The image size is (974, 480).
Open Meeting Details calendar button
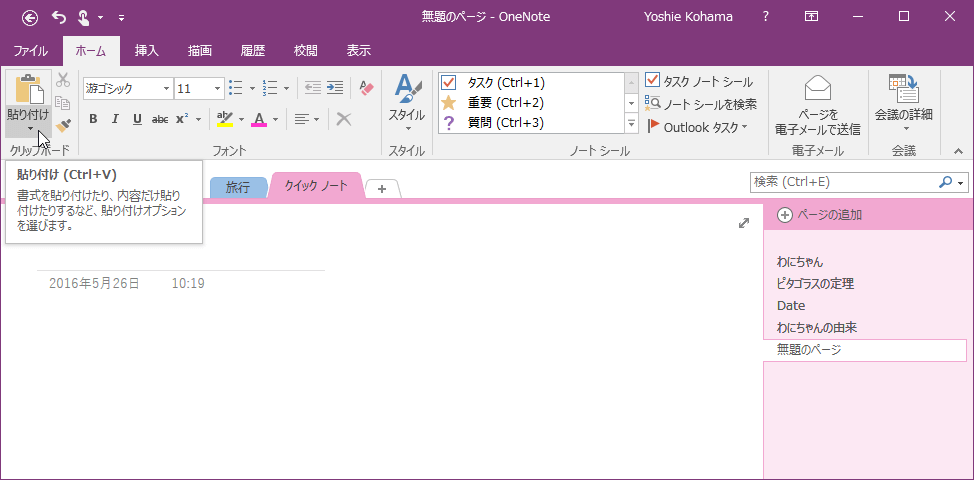pyautogui.click(x=904, y=103)
